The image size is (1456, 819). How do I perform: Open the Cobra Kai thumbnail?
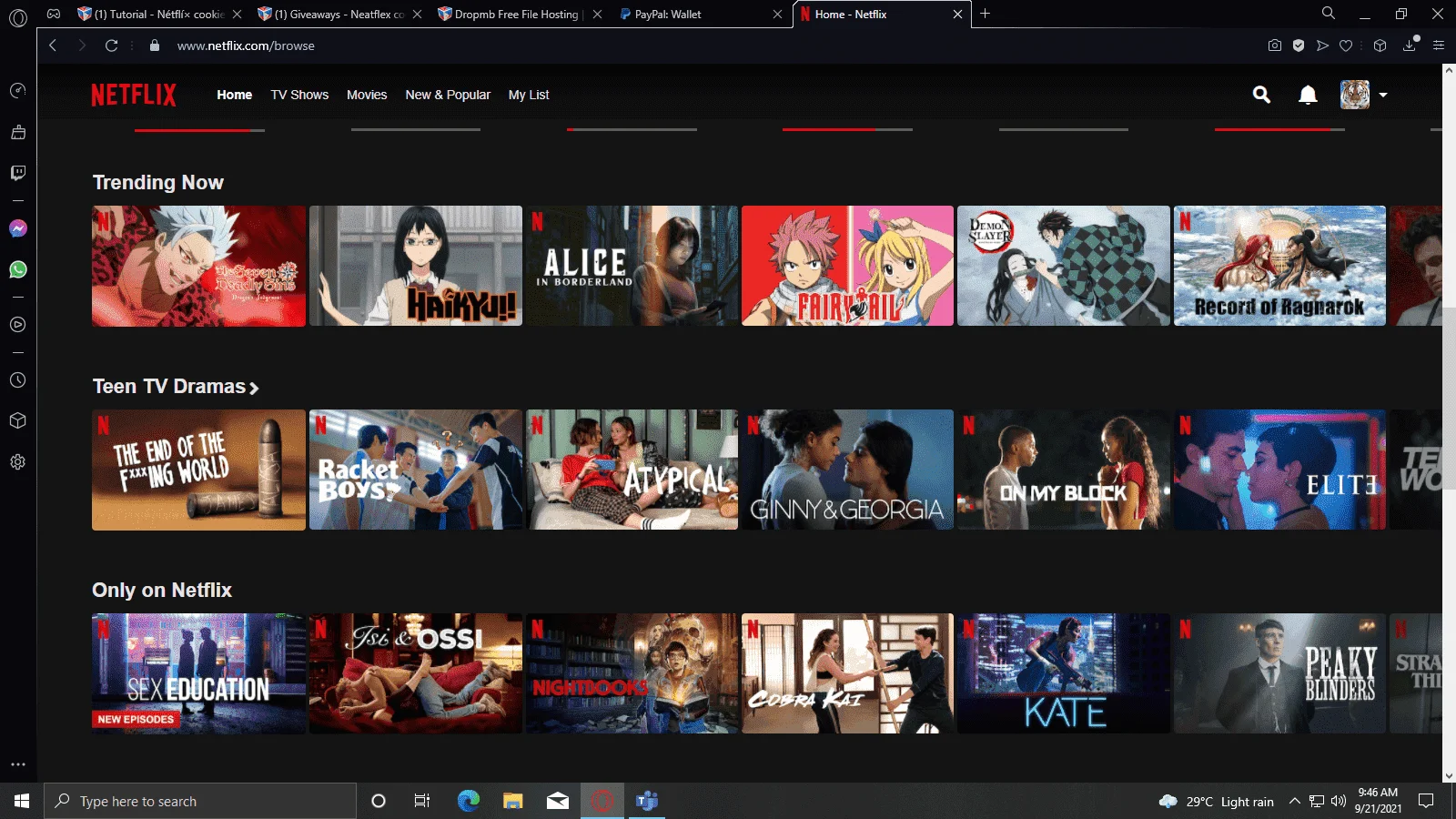coord(848,673)
